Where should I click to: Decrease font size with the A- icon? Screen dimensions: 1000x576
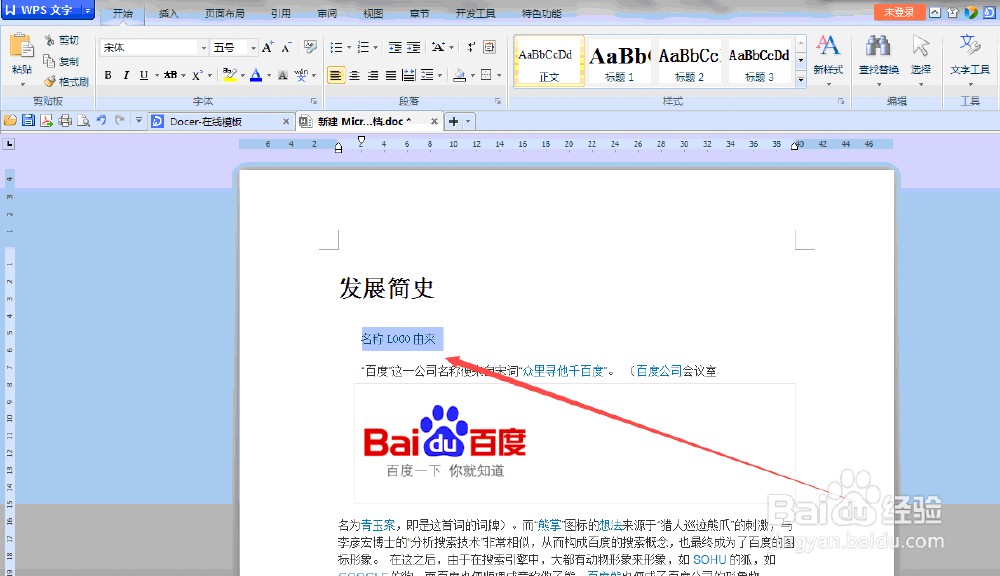tap(286, 47)
